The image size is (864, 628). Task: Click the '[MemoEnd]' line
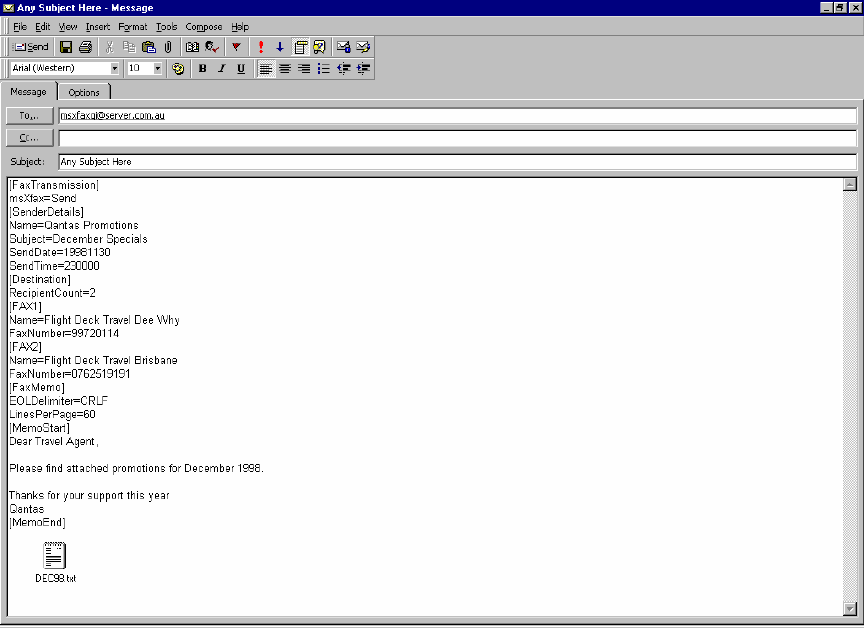37,522
